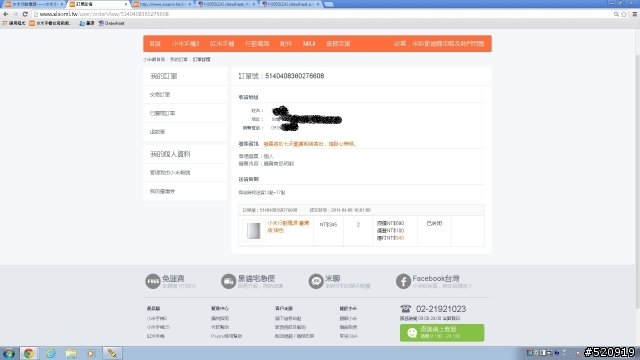Click the power bank product thumbnail

click(x=253, y=231)
